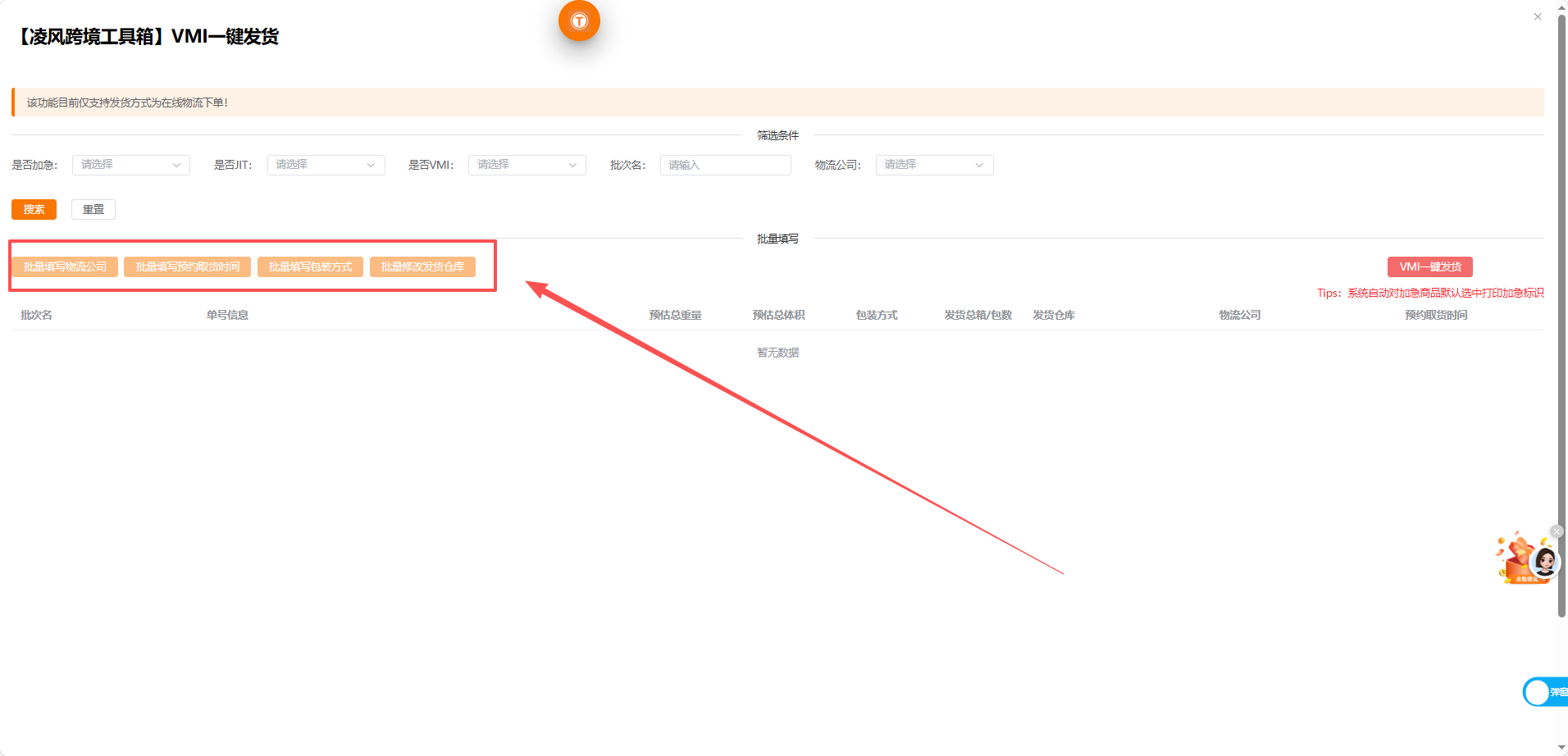Click the 重置 button
This screenshot has width=1568, height=756.
click(x=93, y=209)
